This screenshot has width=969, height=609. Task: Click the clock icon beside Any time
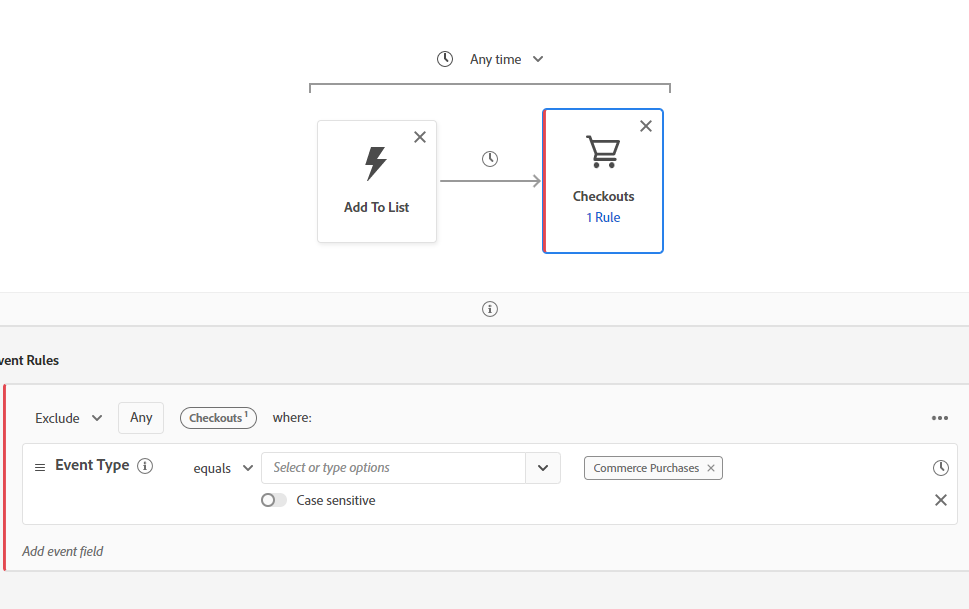tap(445, 59)
